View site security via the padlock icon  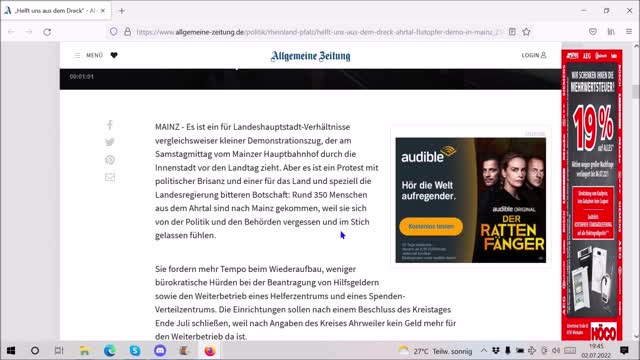[128, 32]
